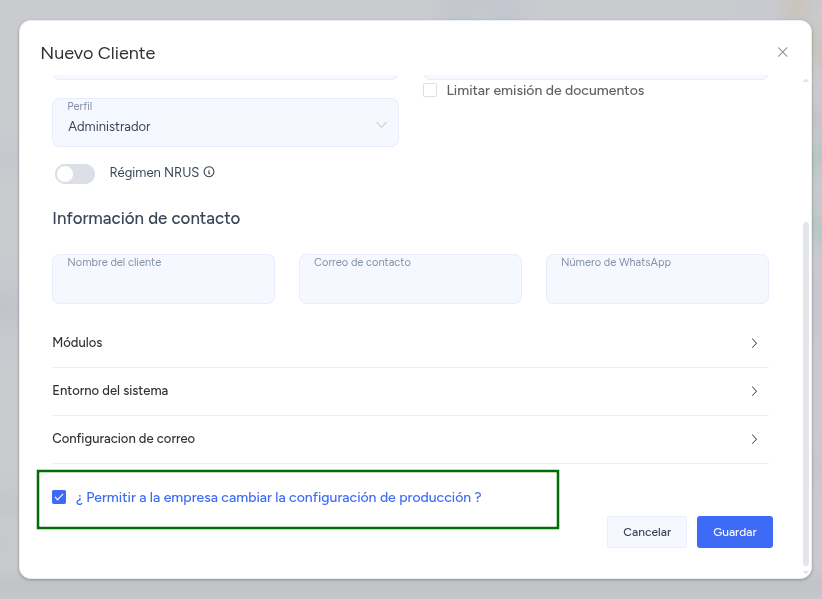The width and height of the screenshot is (822, 599).
Task: Click the Régimen NRUS label
Action: pyautogui.click(x=154, y=172)
